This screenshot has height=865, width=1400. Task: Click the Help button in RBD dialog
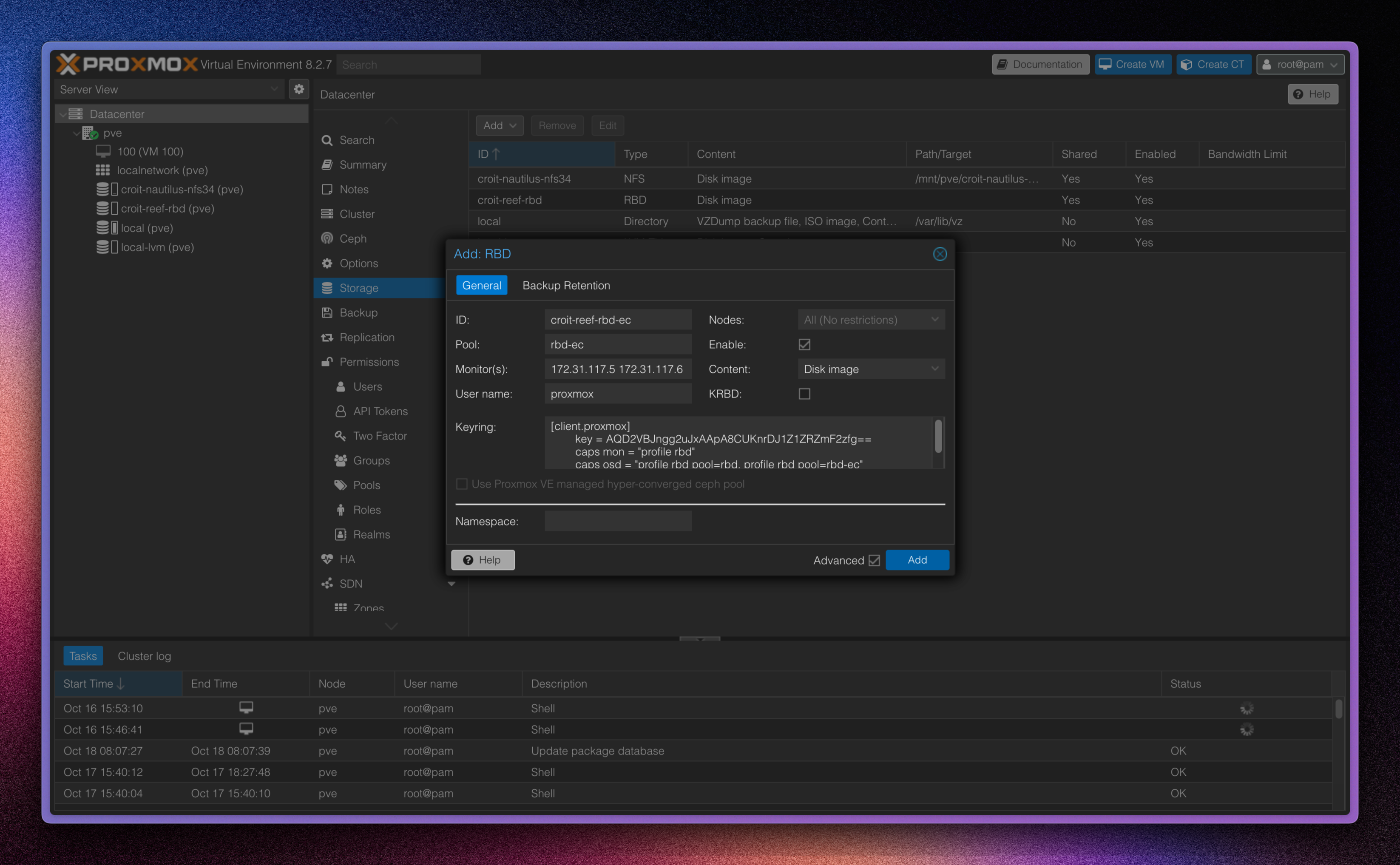(x=483, y=559)
